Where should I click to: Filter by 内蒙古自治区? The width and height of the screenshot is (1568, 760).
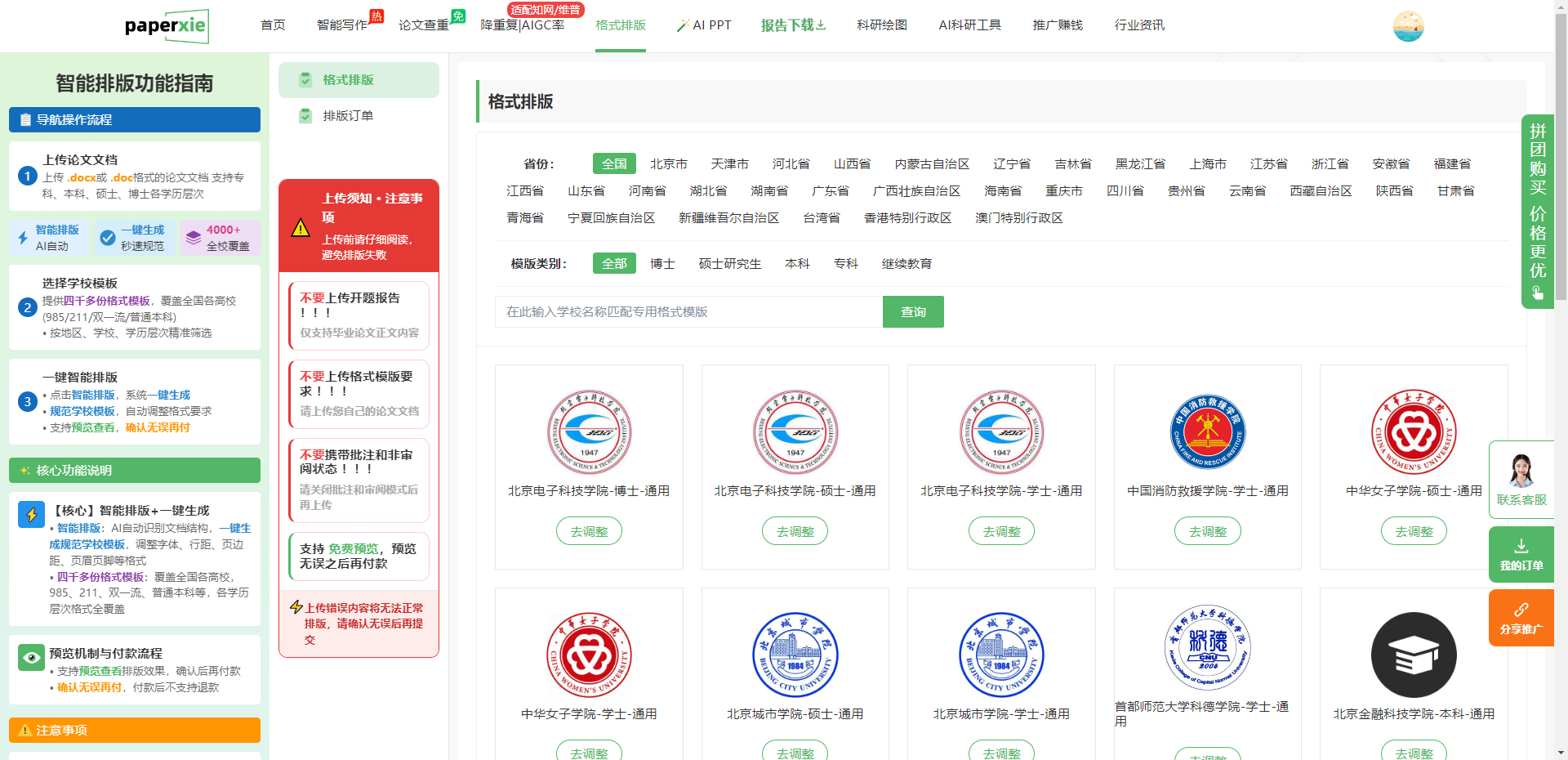coord(931,164)
